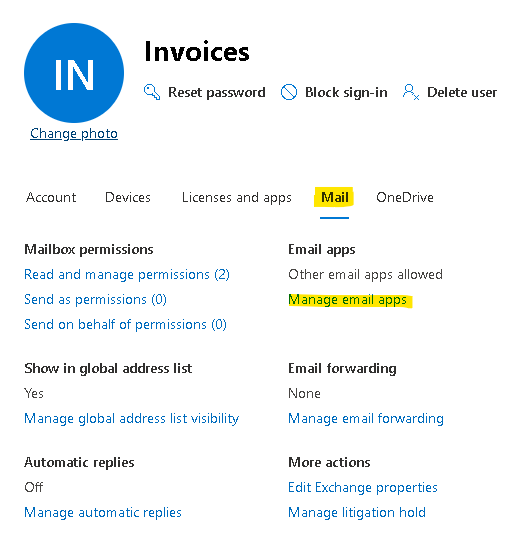Image resolution: width=527 pixels, height=559 pixels.
Task: Open Manage global address list visibility
Action: (132, 419)
